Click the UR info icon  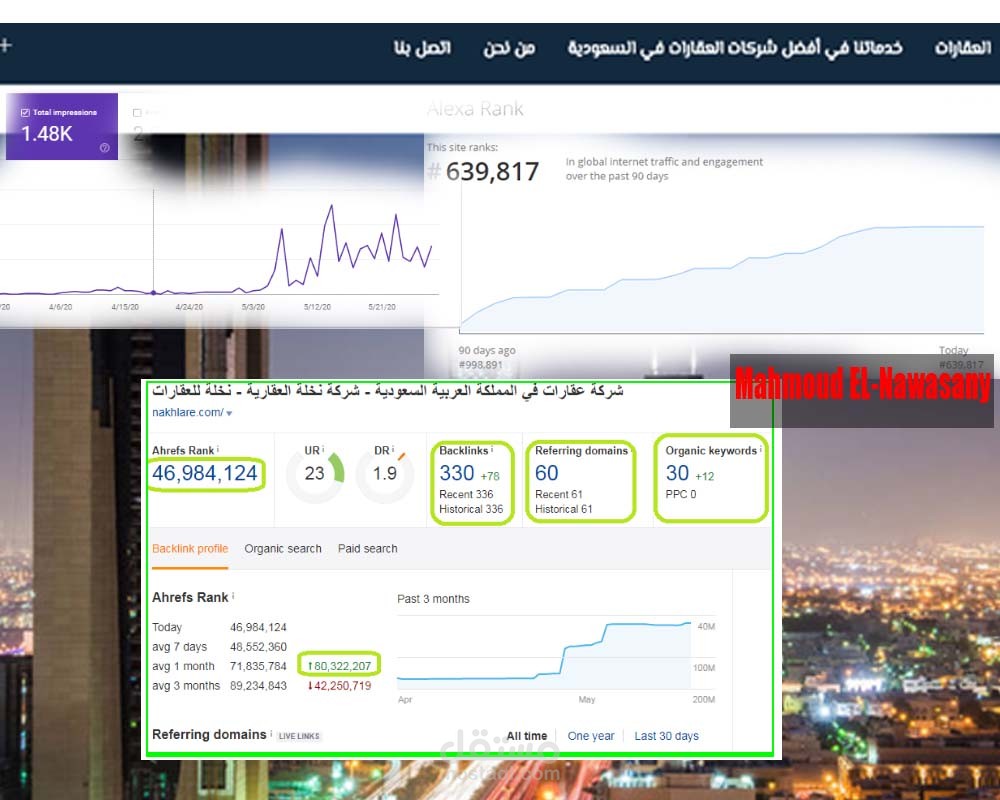(x=323, y=449)
